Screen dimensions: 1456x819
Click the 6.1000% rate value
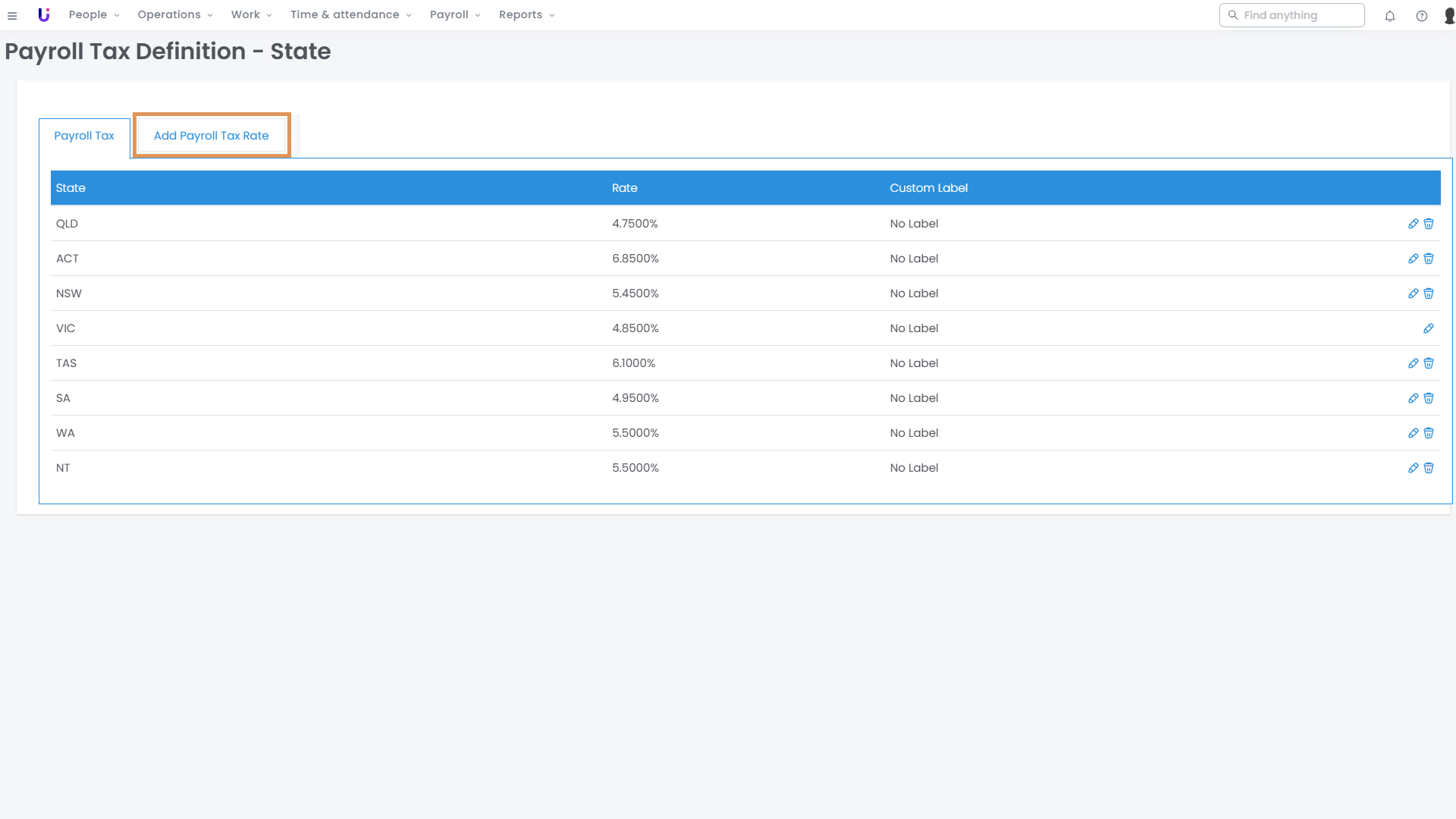[634, 363]
